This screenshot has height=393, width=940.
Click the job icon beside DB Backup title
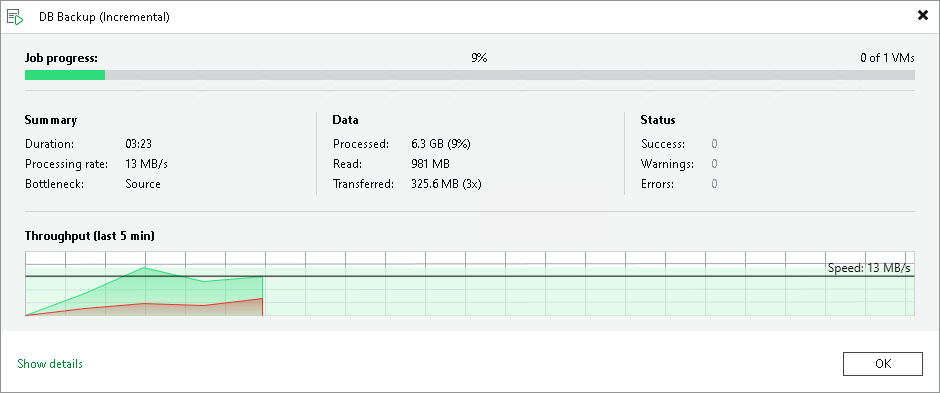tap(15, 17)
